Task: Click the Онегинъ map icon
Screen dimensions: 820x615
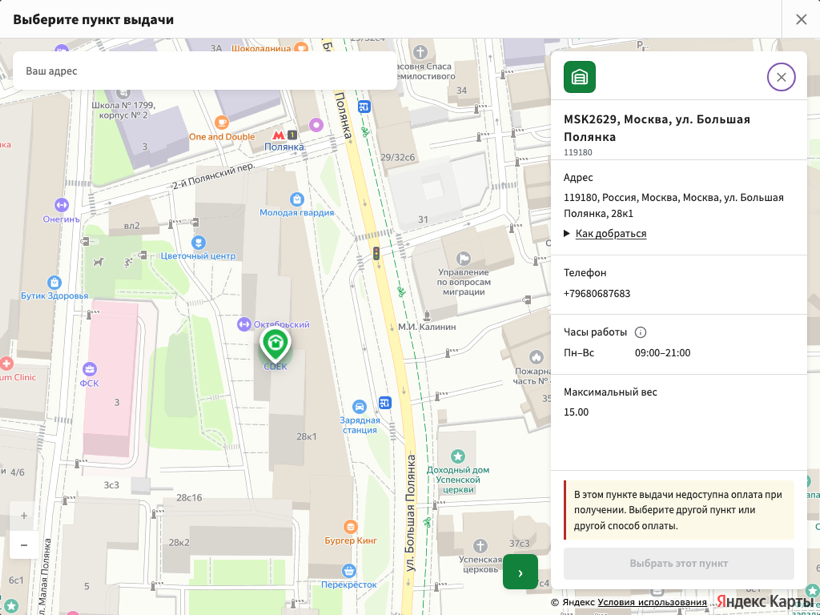Action: point(61,205)
